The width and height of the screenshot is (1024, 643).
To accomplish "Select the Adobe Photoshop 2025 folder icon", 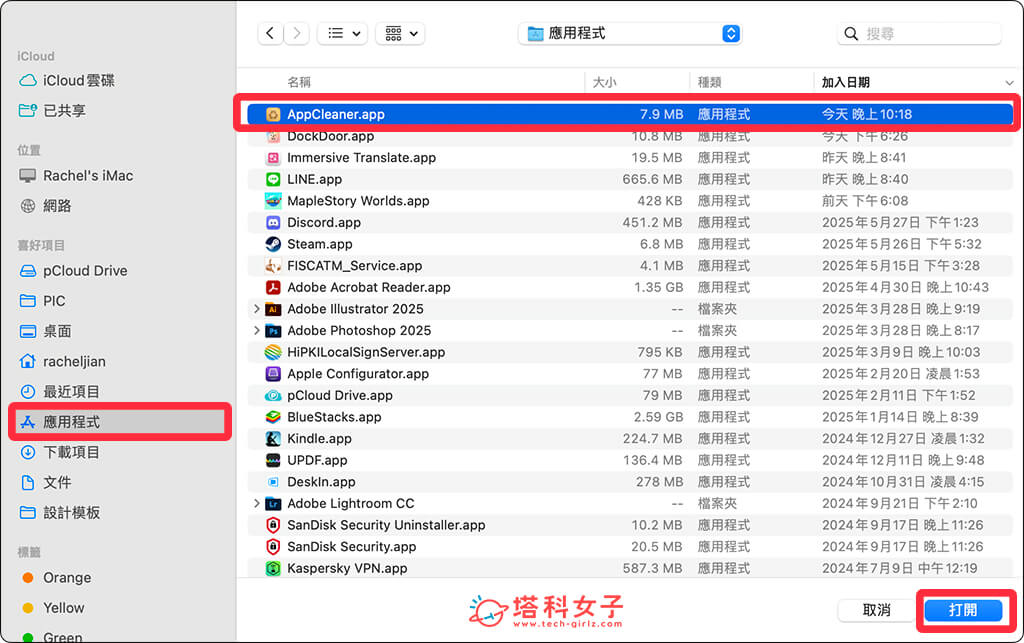I will 273,330.
